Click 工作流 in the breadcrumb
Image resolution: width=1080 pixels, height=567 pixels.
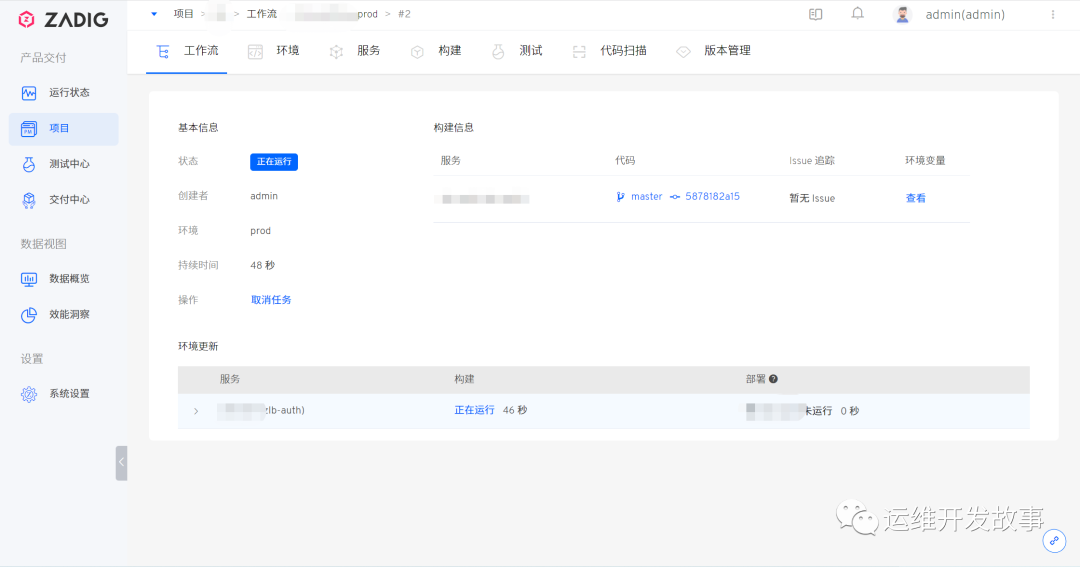(x=262, y=14)
